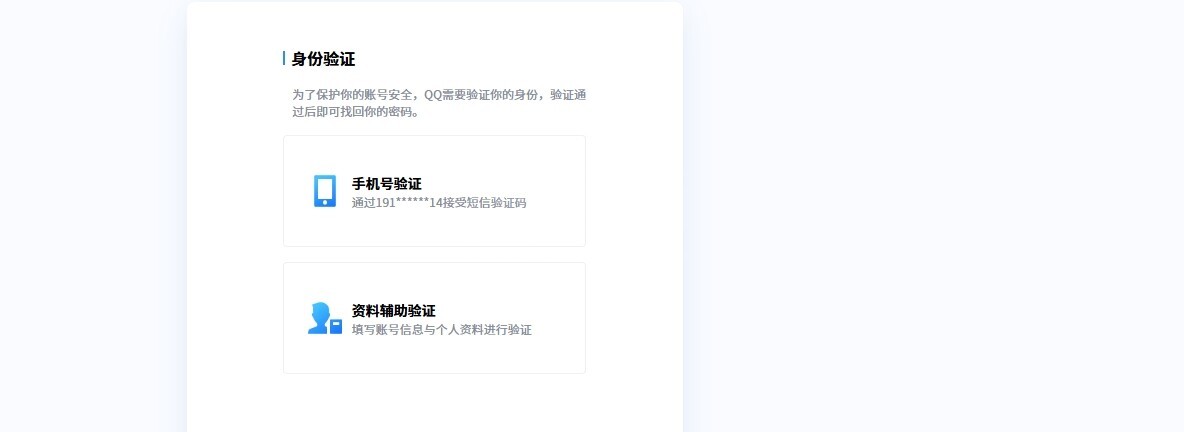
Task: Click the blue smartphone icon
Action: [325, 191]
